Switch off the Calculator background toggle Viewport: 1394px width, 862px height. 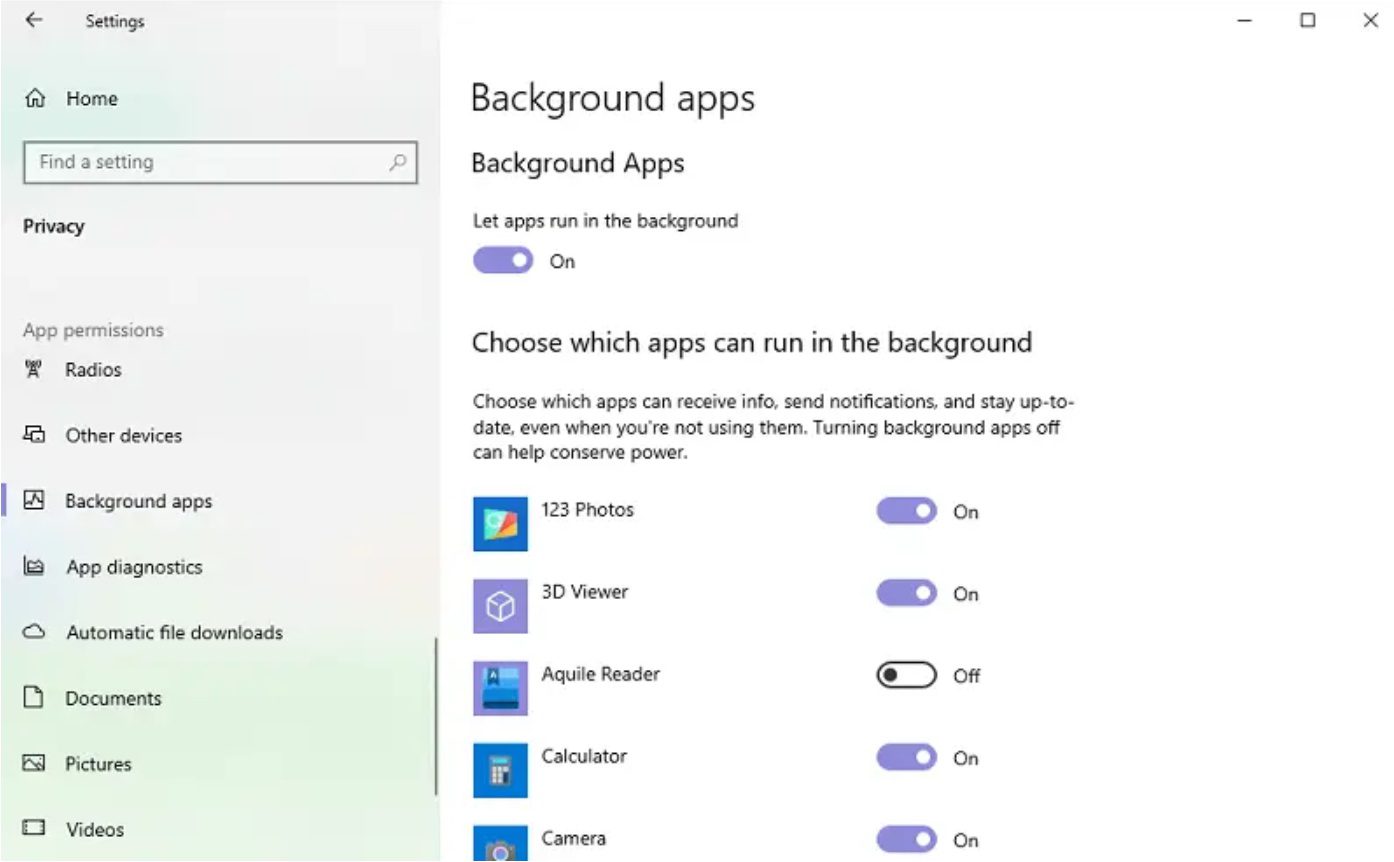pyautogui.click(x=906, y=758)
